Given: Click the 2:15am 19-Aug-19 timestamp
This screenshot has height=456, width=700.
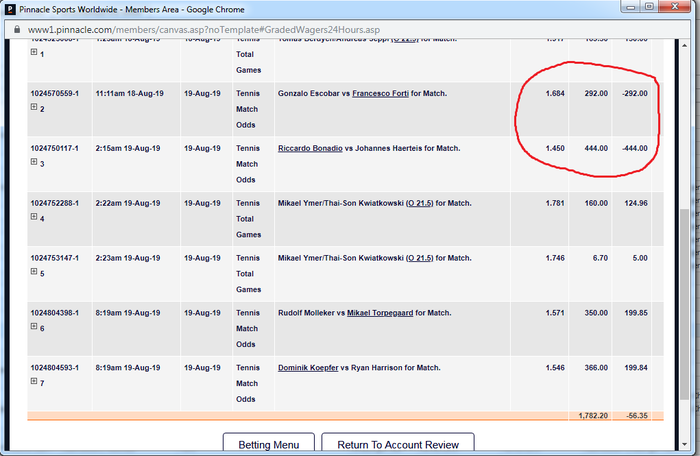Looking at the screenshot, I should pyautogui.click(x=128, y=148).
